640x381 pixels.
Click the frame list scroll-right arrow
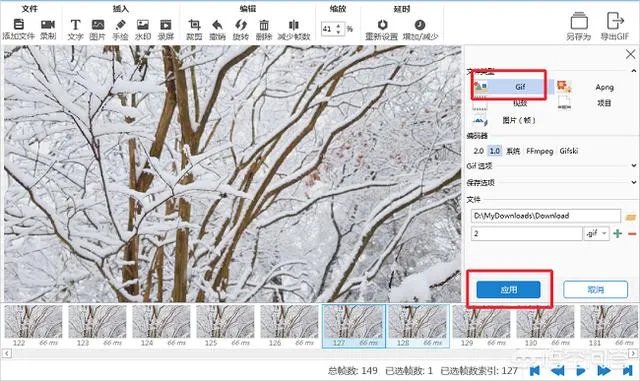click(x=633, y=353)
